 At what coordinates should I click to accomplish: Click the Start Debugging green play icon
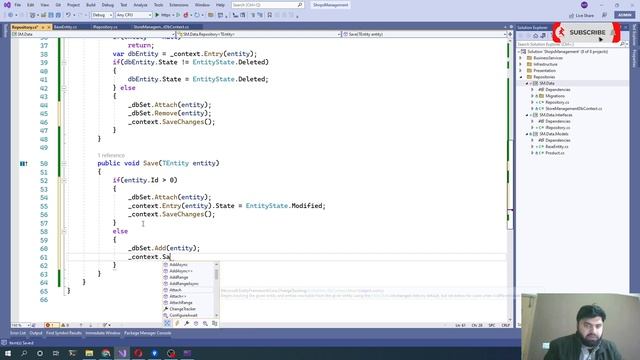[x=157, y=15]
